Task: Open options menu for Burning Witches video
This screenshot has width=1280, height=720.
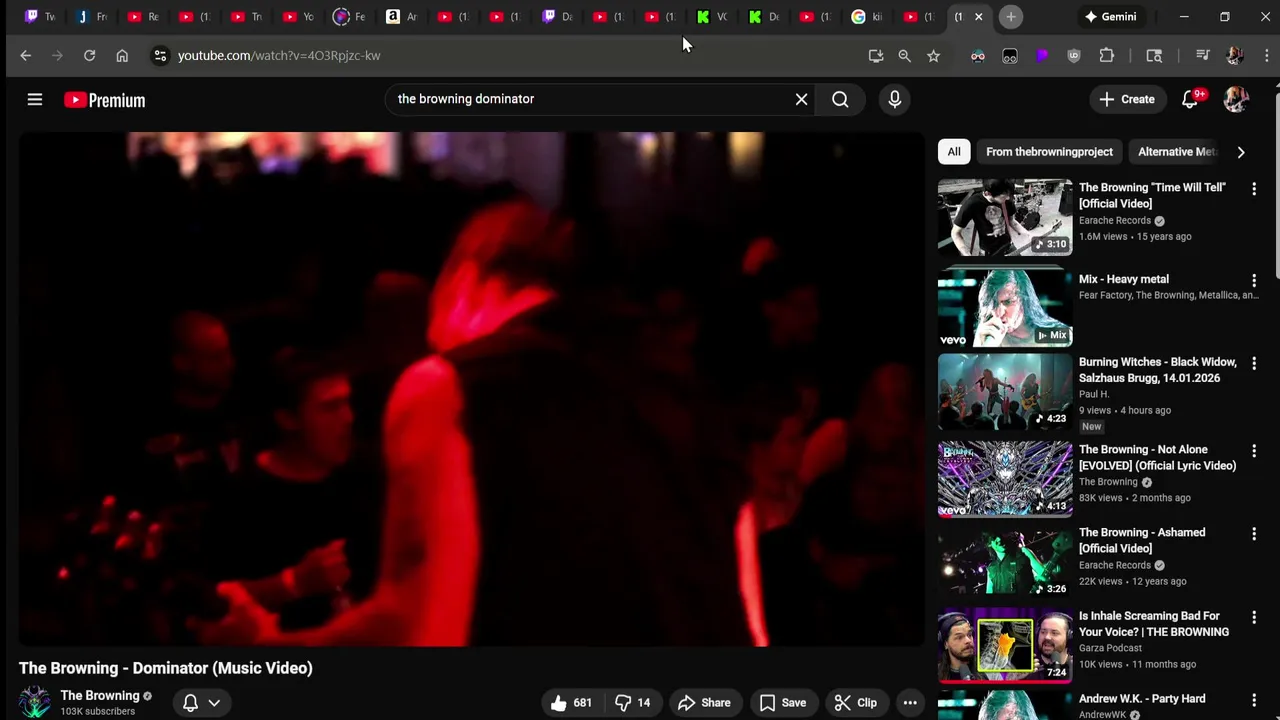Action: point(1254,364)
